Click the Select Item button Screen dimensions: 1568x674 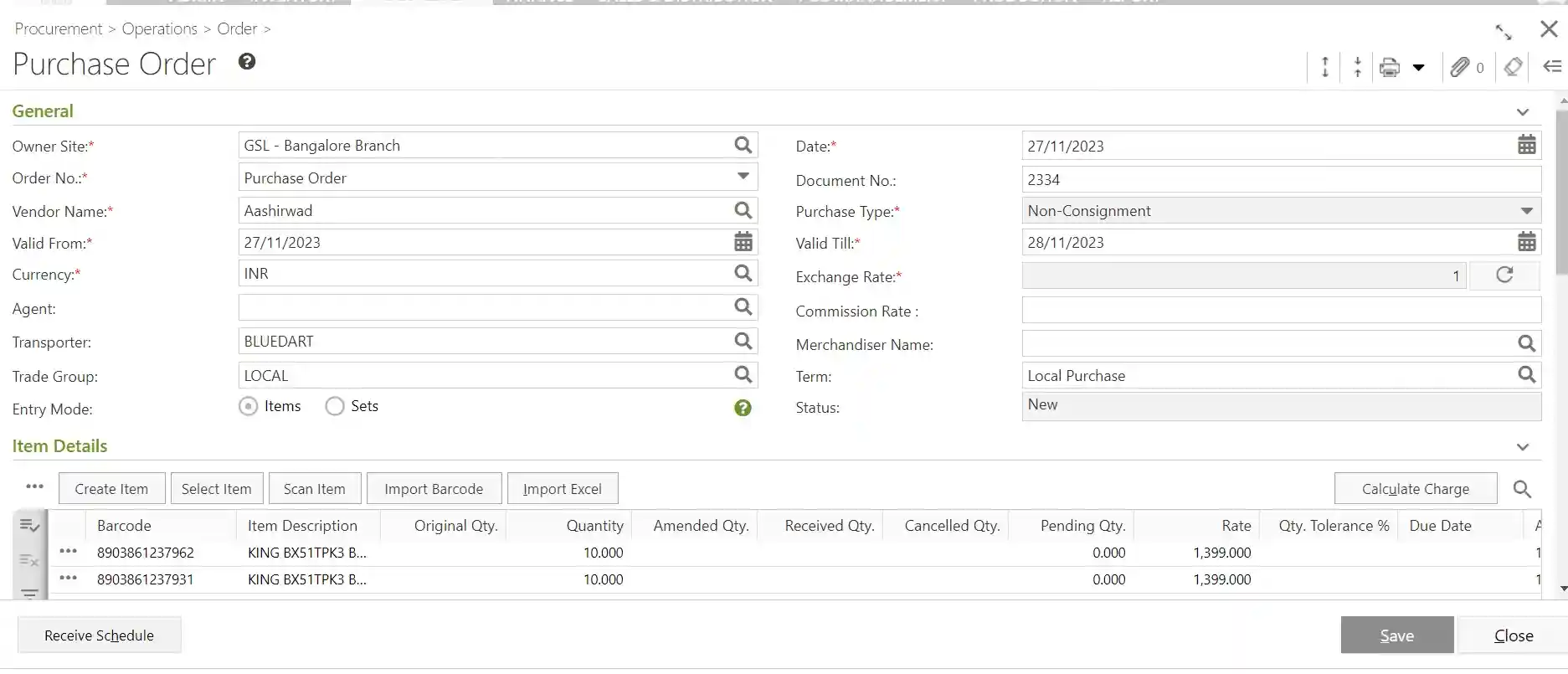(x=216, y=489)
